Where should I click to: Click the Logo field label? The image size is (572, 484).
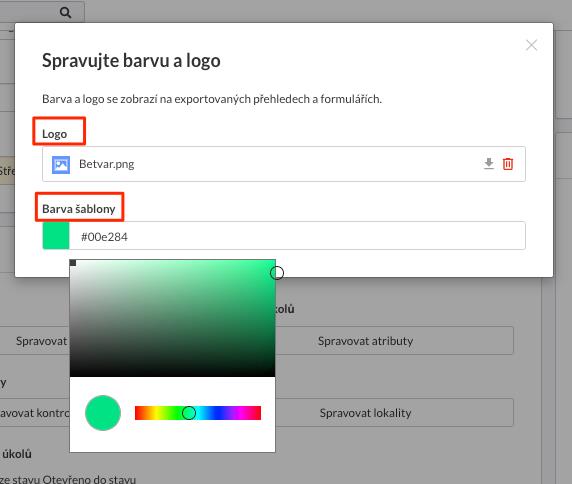(54, 134)
